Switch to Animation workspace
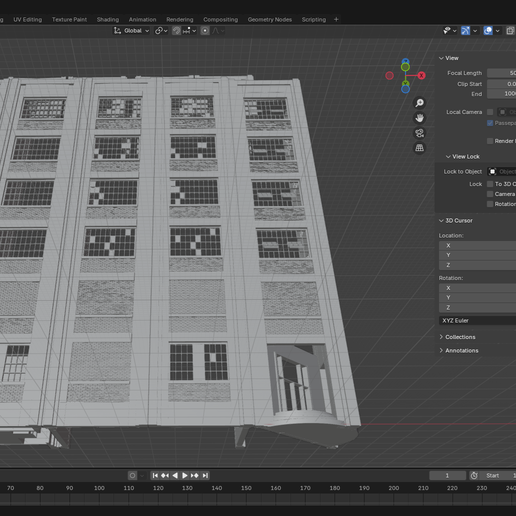Viewport: 516px width, 516px height. (x=142, y=19)
